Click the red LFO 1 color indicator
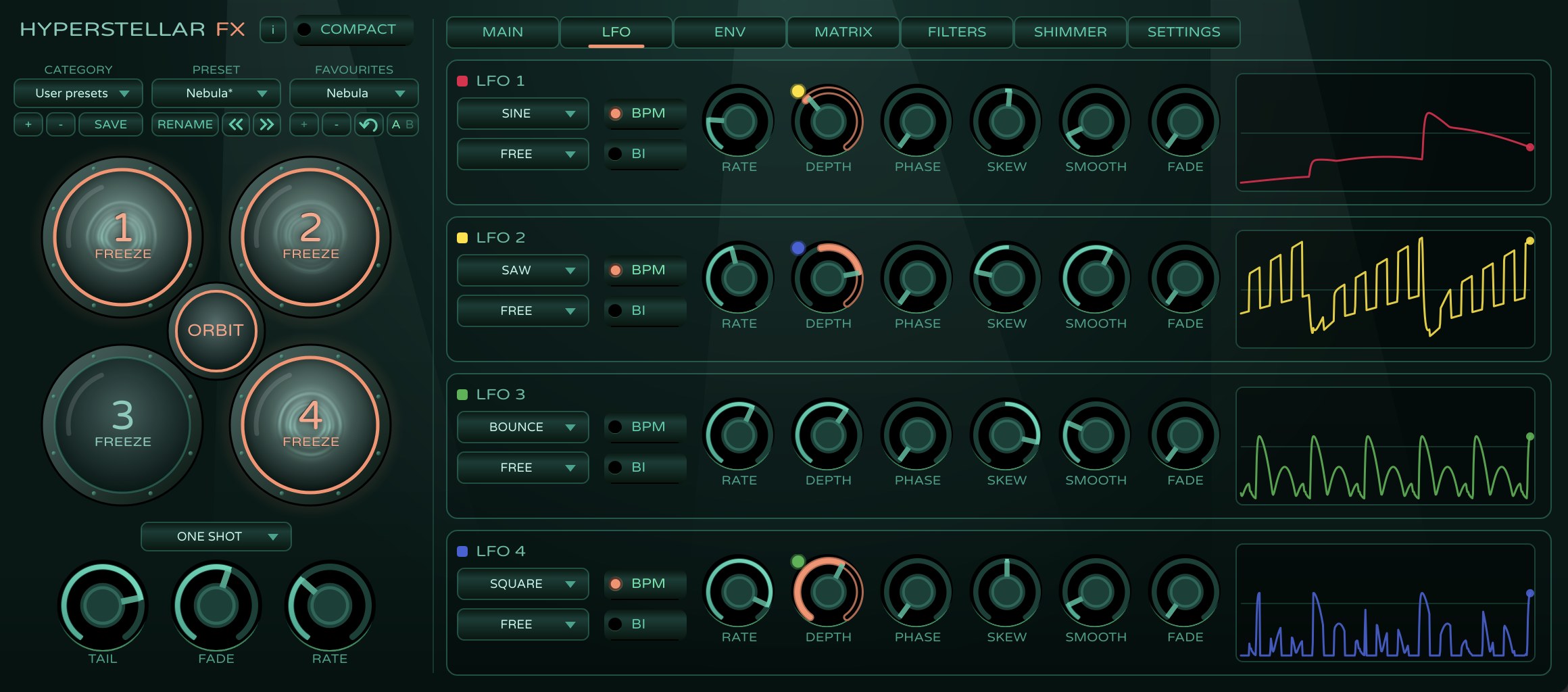This screenshot has height=692, width=1568. (462, 81)
